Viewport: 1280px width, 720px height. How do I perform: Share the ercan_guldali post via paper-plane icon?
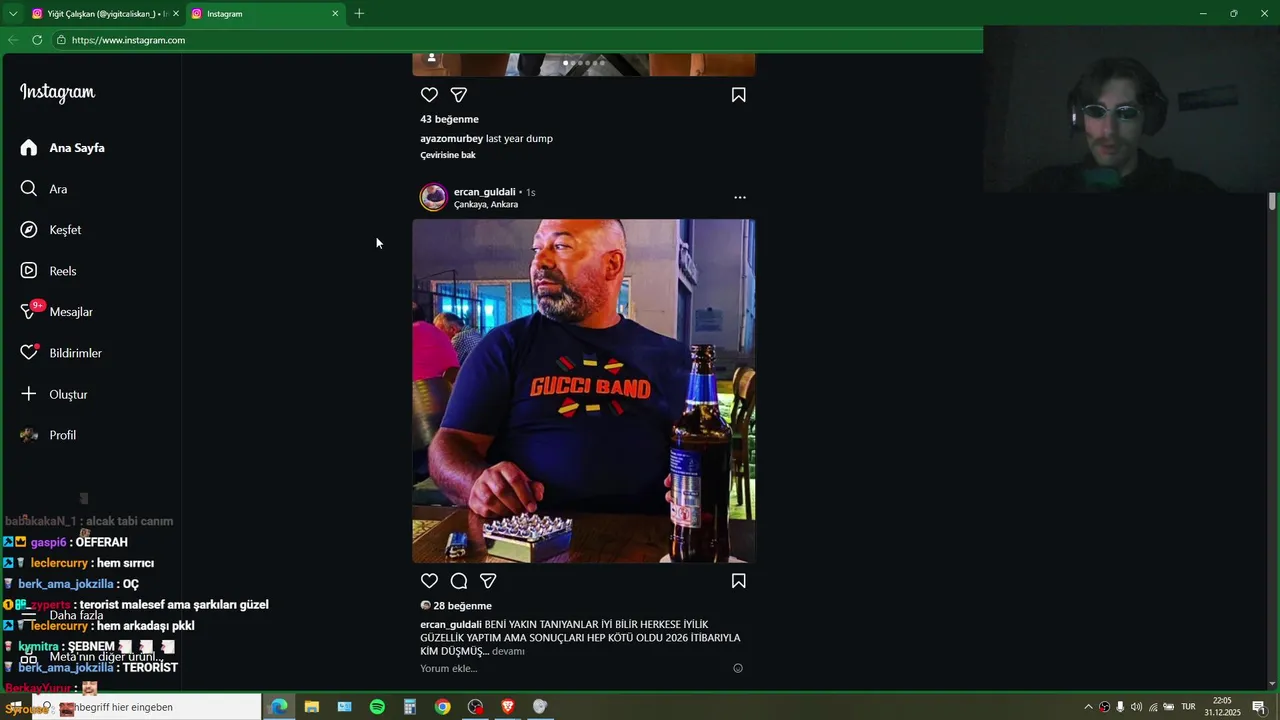[488, 581]
